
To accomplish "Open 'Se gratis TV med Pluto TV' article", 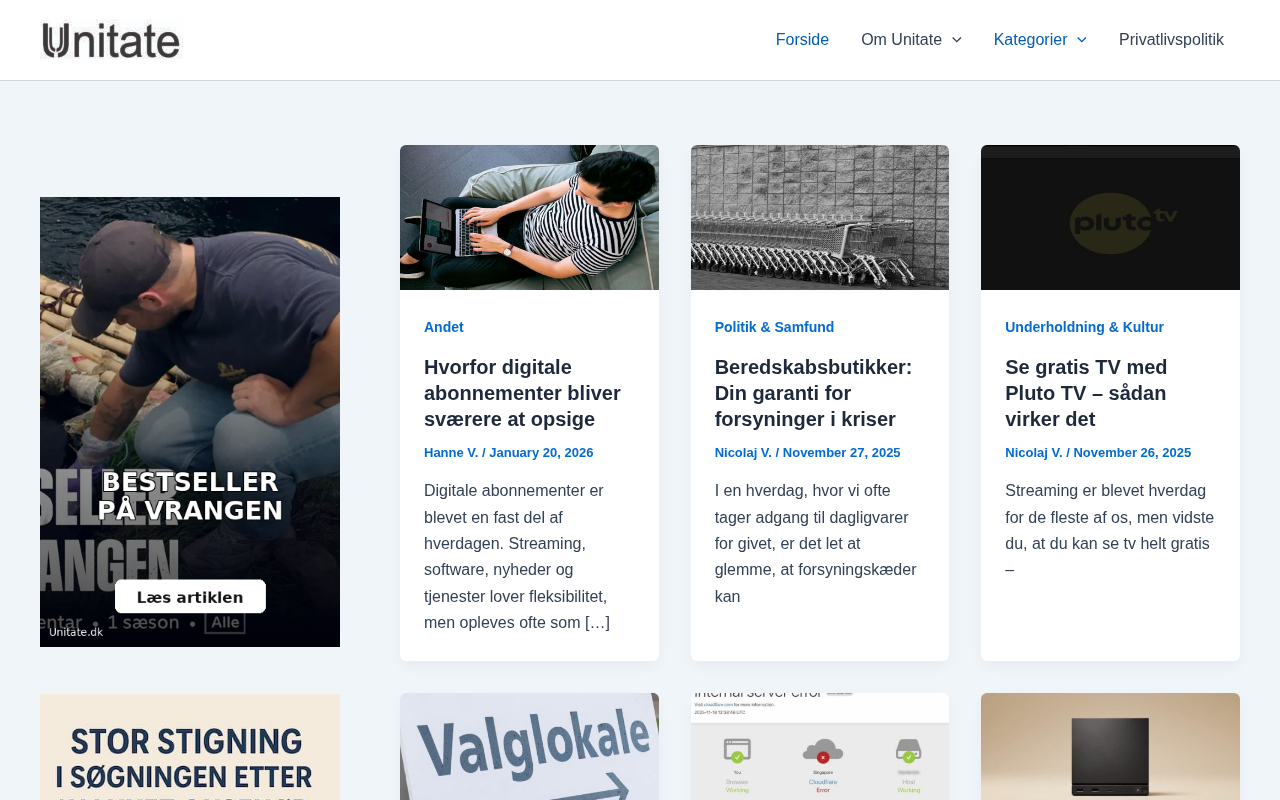I will [x=1086, y=393].
